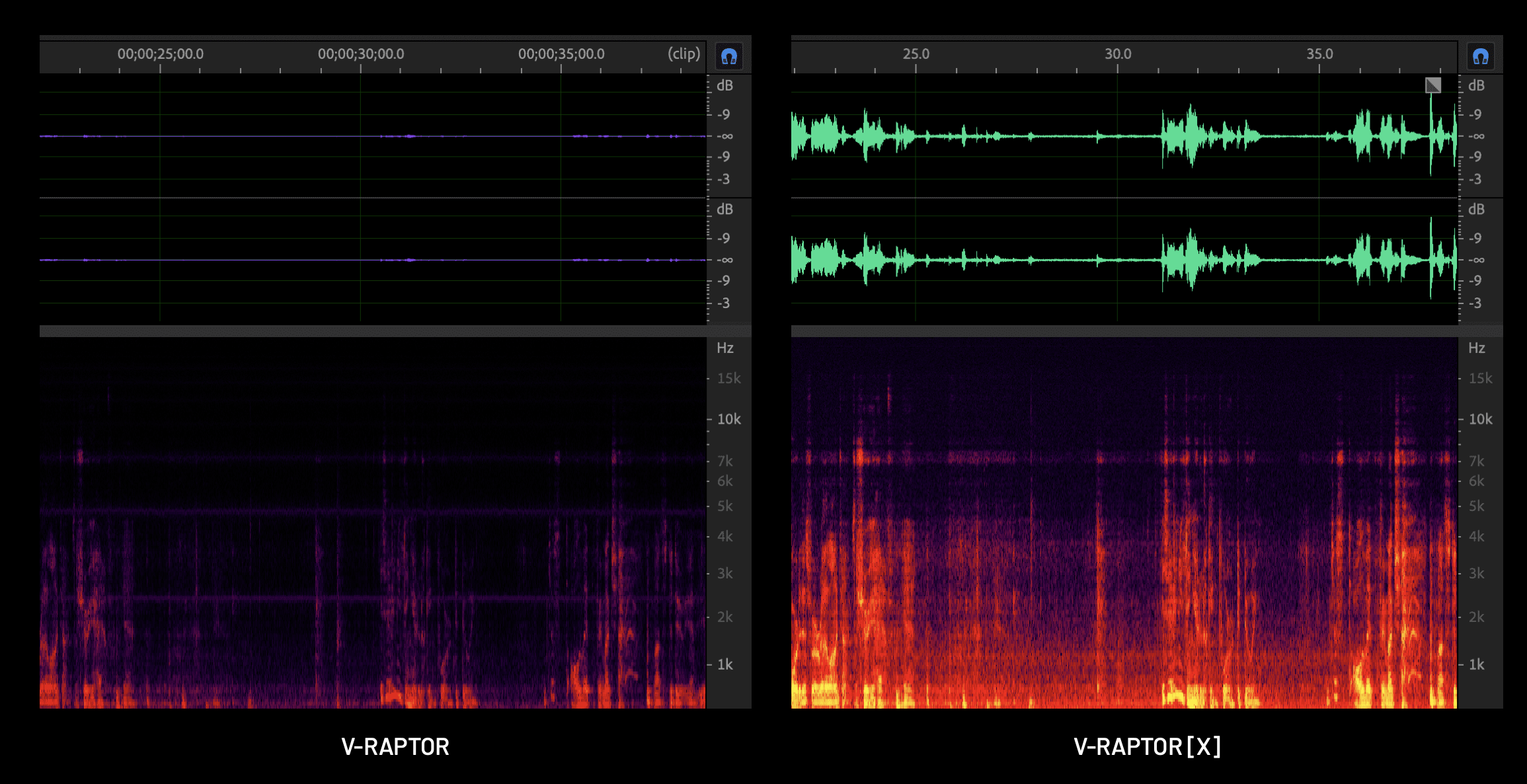Click 35.0 on the V-RAPTOR [X] time ruler

(1319, 54)
